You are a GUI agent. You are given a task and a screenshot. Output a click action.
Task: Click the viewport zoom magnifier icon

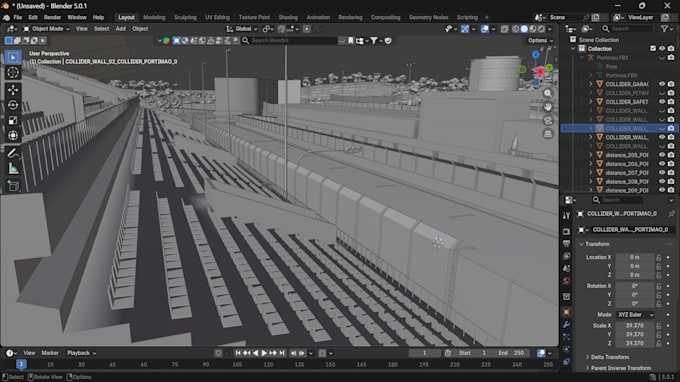point(548,93)
